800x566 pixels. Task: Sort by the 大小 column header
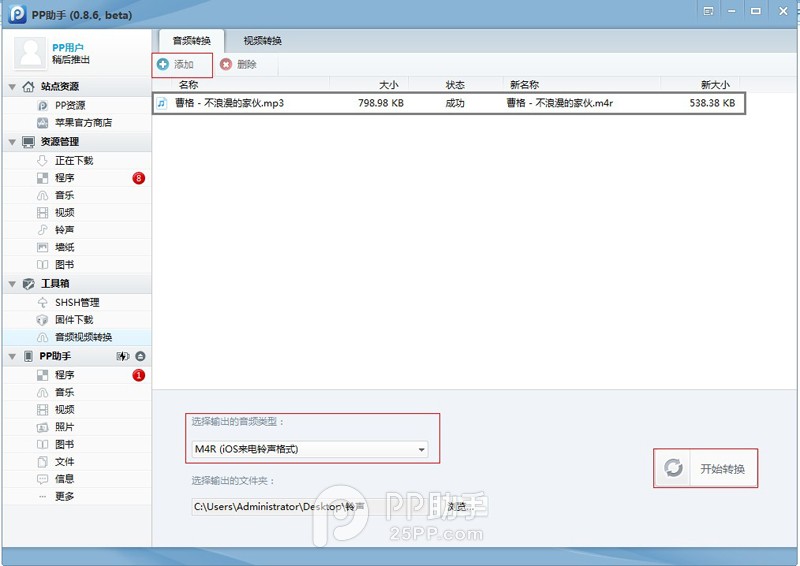389,85
